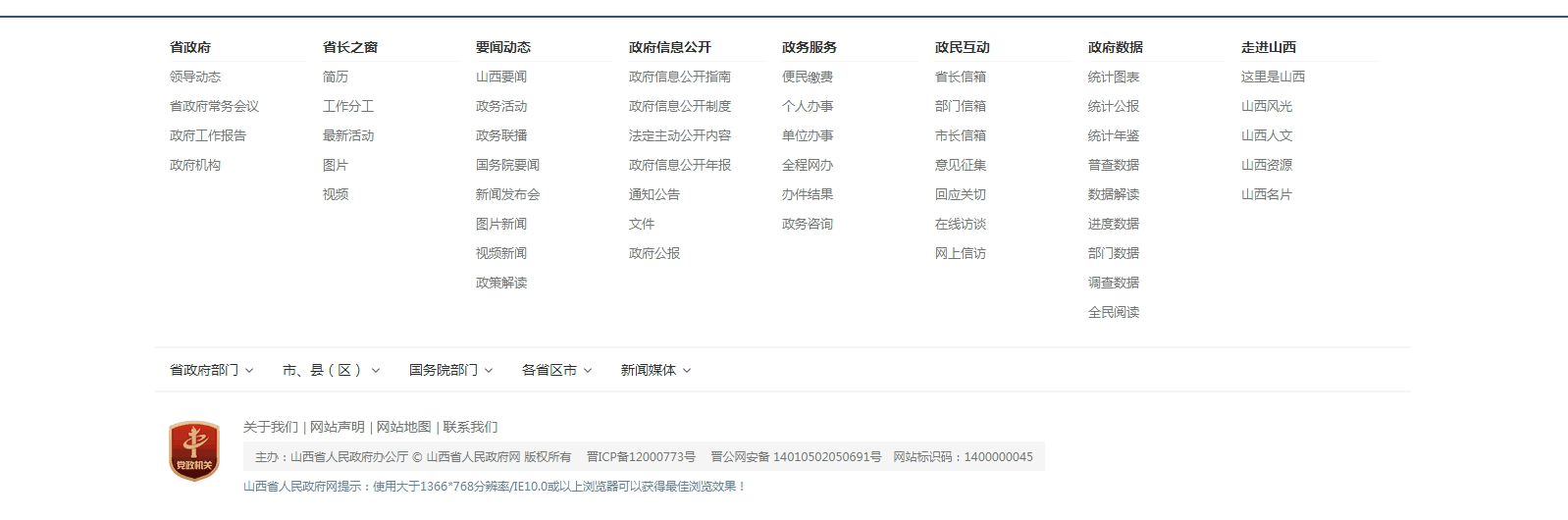Expand the 新闻媒体 dropdown

point(655,370)
